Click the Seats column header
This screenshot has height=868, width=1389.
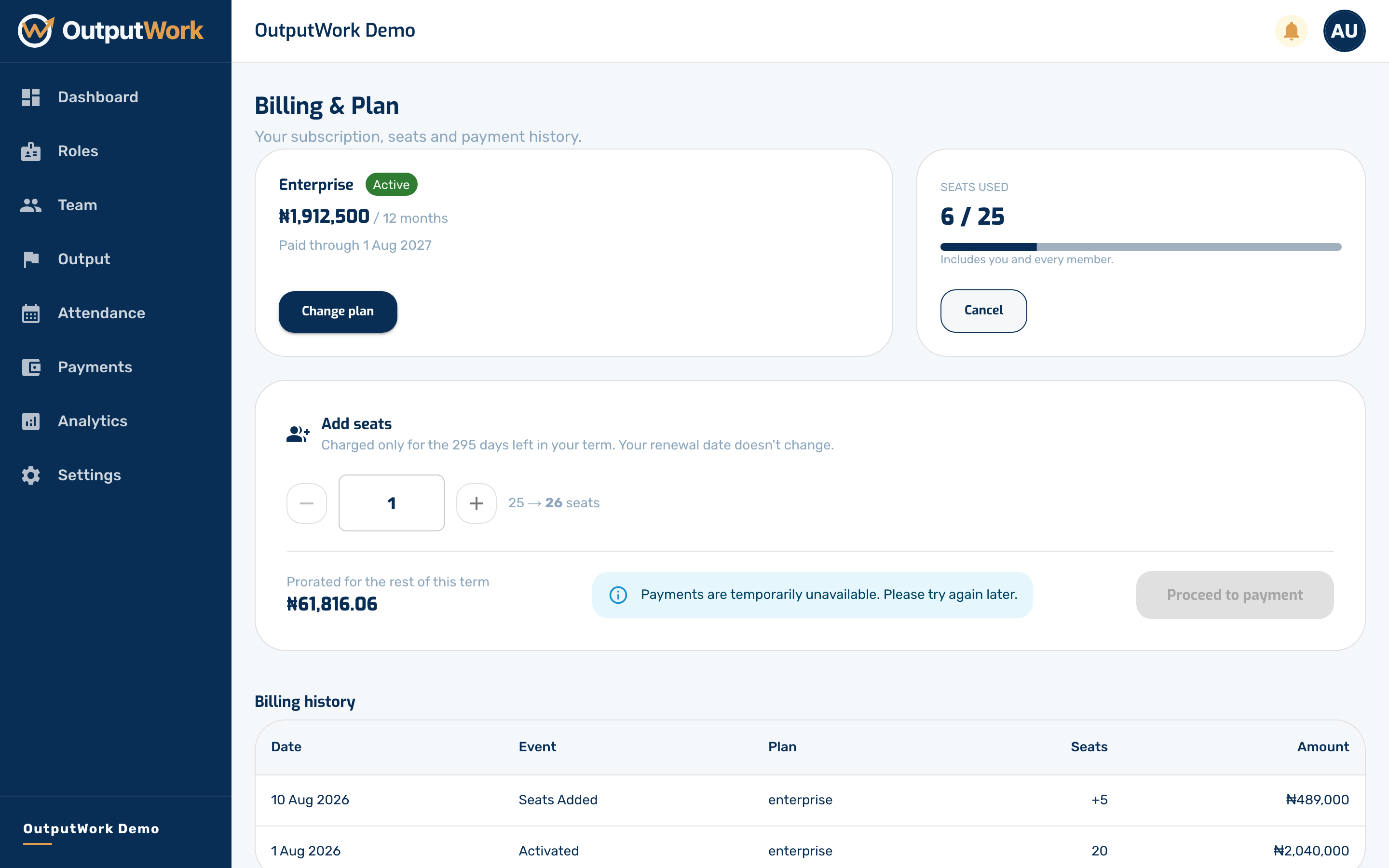pos(1089,746)
